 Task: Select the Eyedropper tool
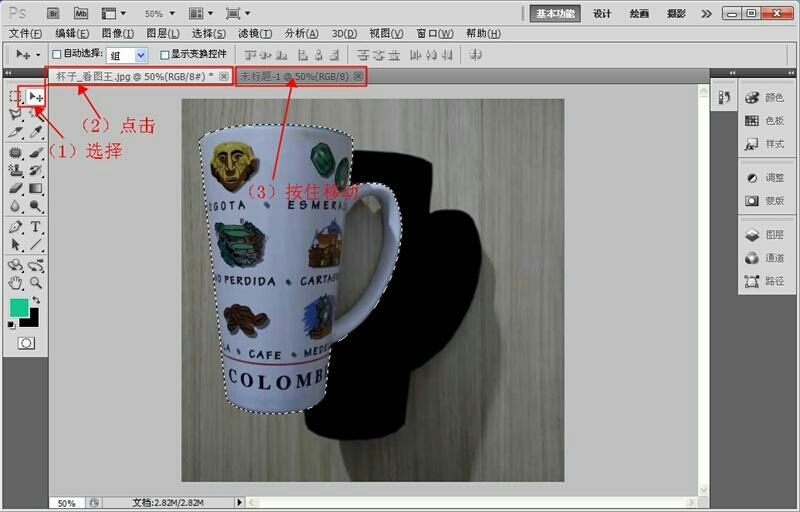click(35, 132)
